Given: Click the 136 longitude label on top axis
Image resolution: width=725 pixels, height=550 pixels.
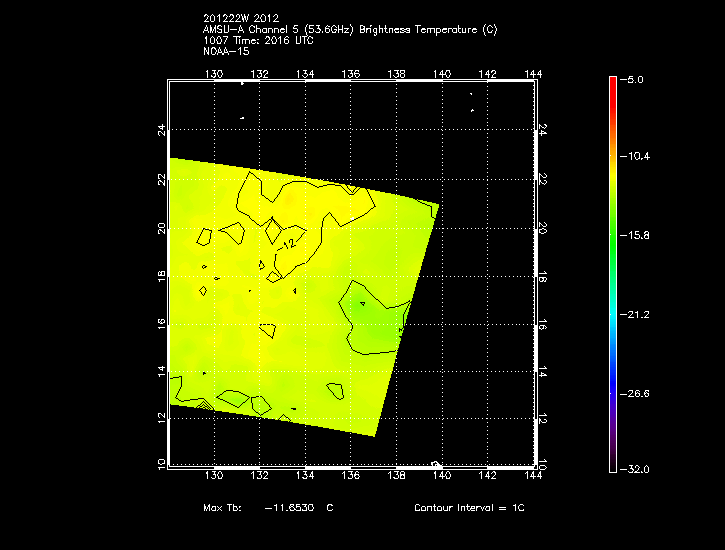Looking at the screenshot, I should (351, 74).
